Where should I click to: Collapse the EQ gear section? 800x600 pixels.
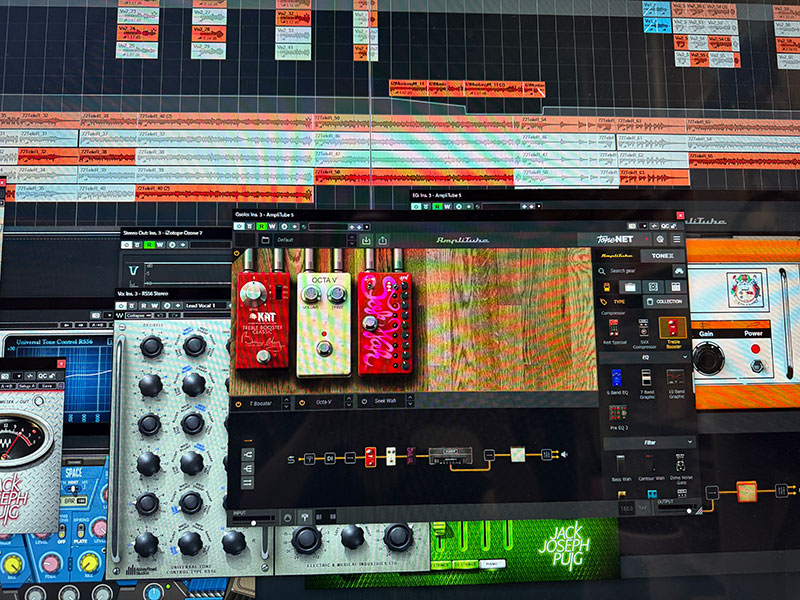[685, 357]
